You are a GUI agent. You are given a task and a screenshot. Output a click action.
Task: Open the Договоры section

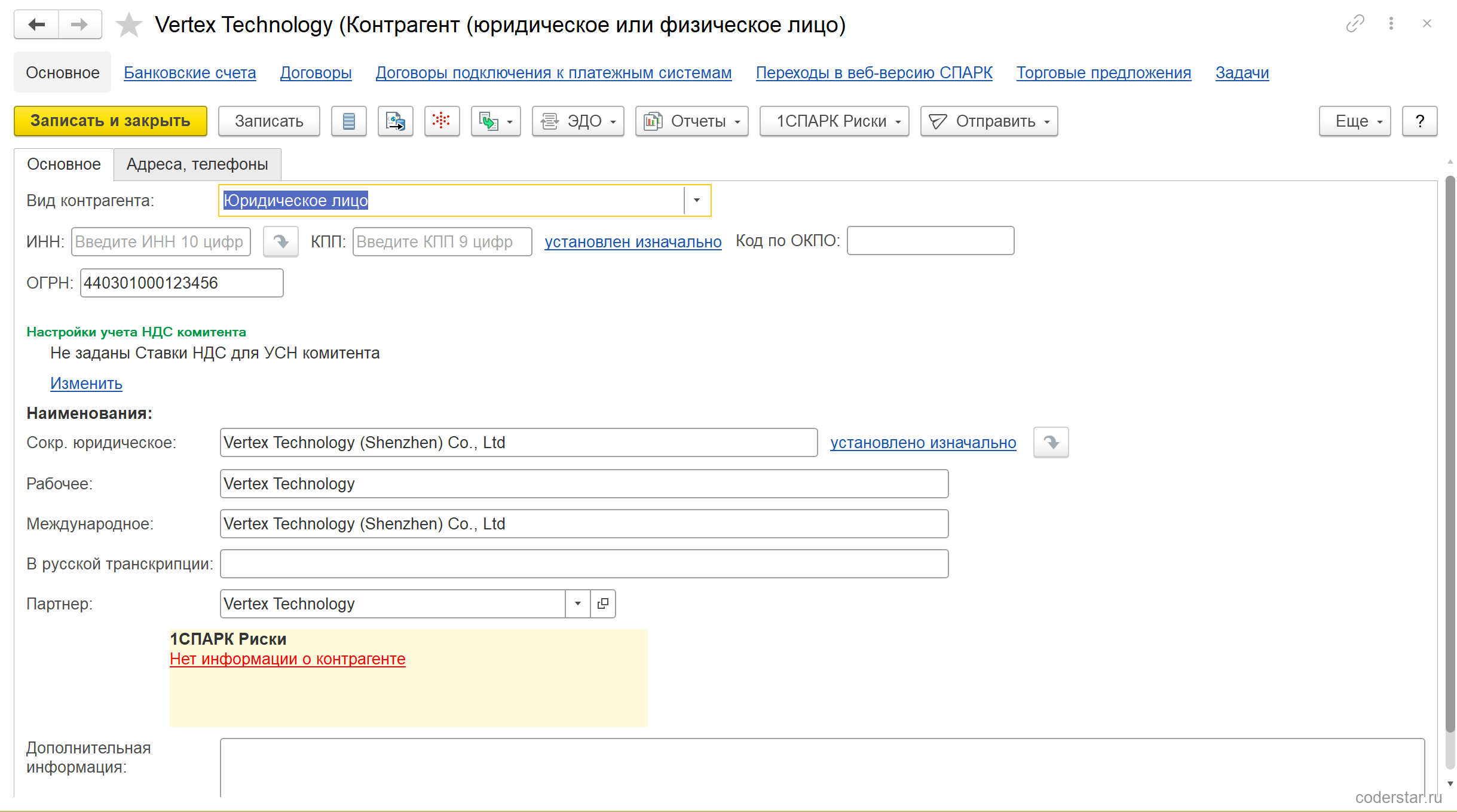click(x=316, y=73)
